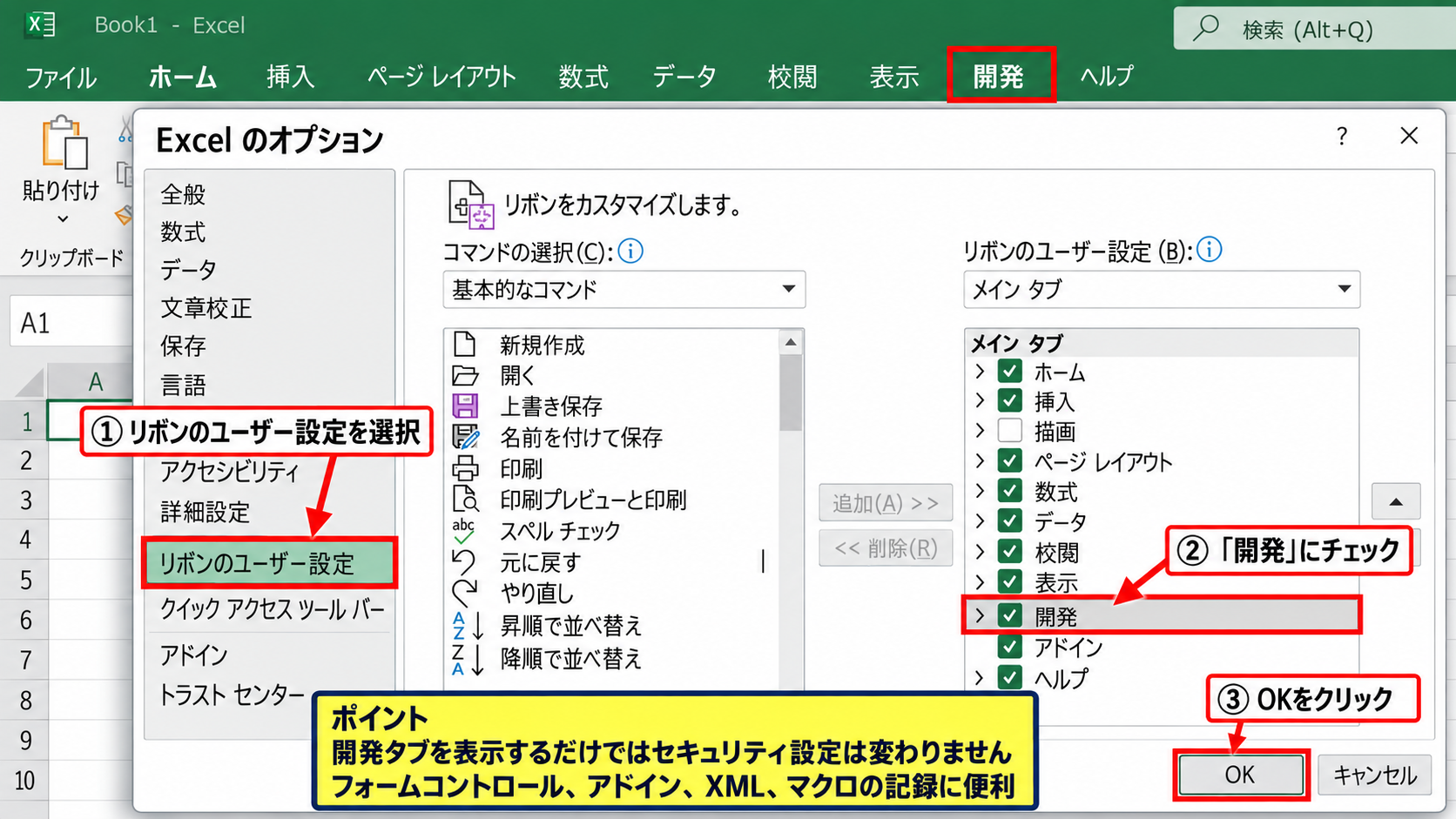
Task: Click the info icon next to コマンドの選択
Action: tap(630, 252)
